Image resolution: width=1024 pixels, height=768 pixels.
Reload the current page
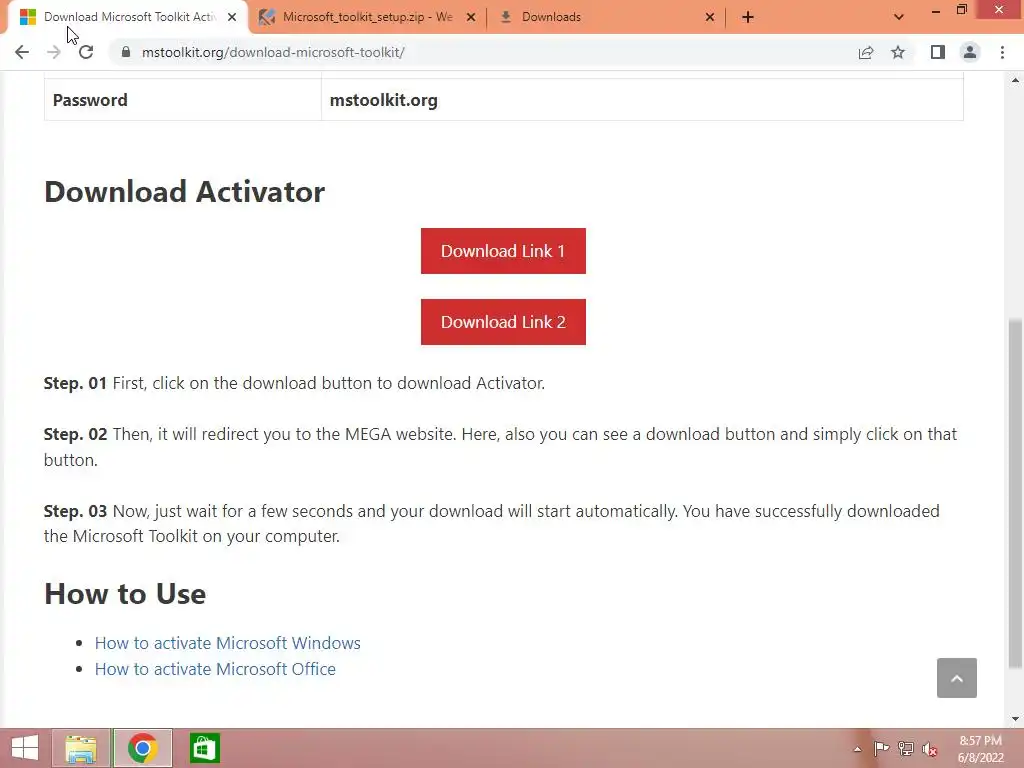click(x=86, y=52)
